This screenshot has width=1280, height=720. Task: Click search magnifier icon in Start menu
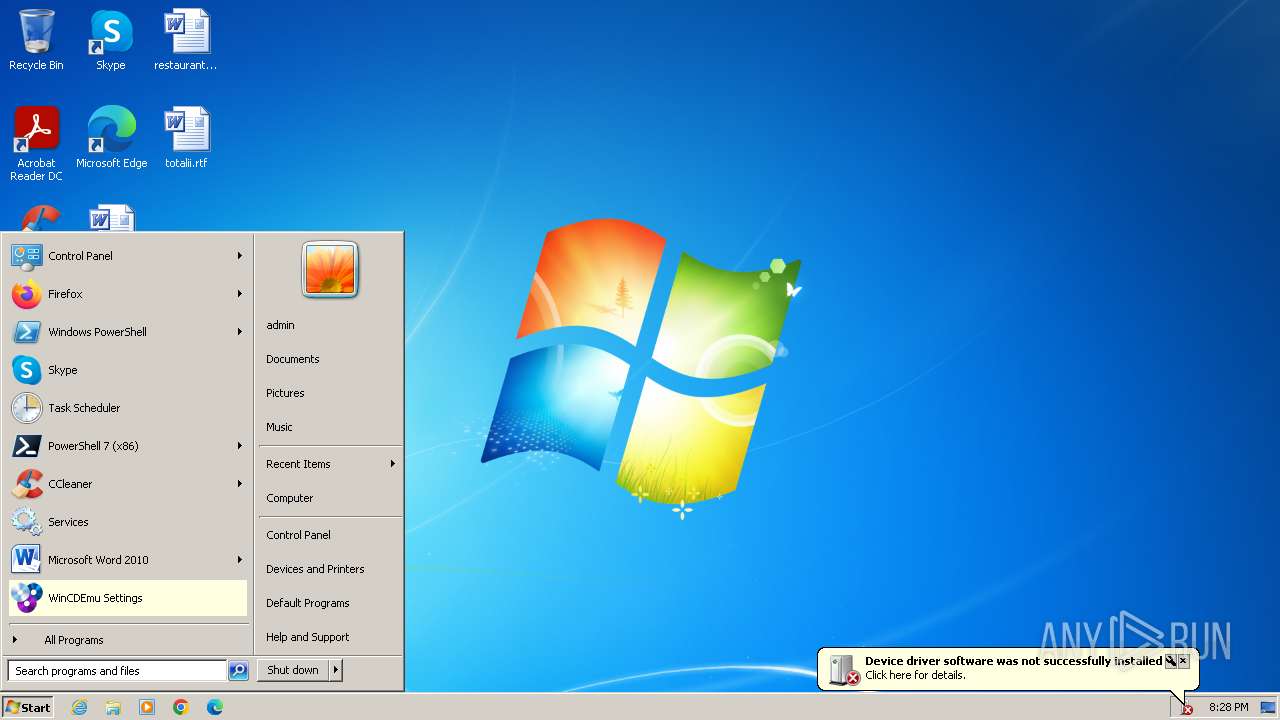[238, 671]
